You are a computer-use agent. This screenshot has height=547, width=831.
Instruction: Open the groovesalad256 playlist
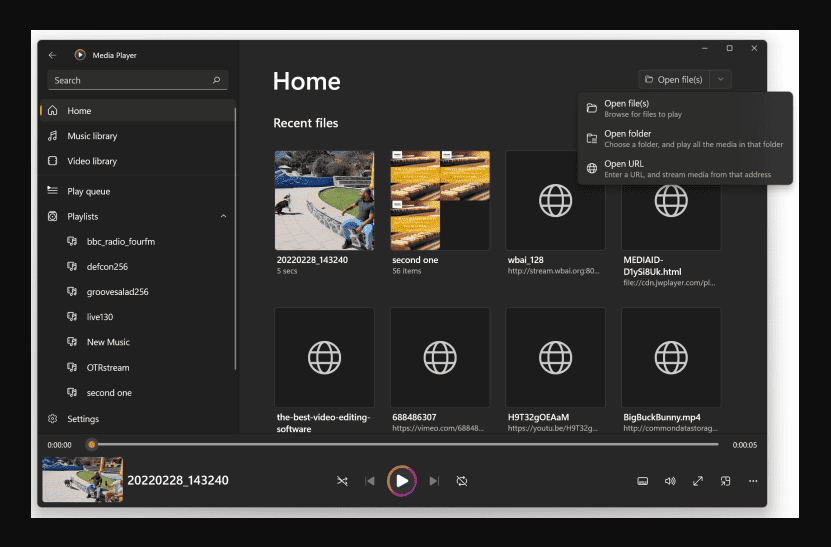click(138, 292)
